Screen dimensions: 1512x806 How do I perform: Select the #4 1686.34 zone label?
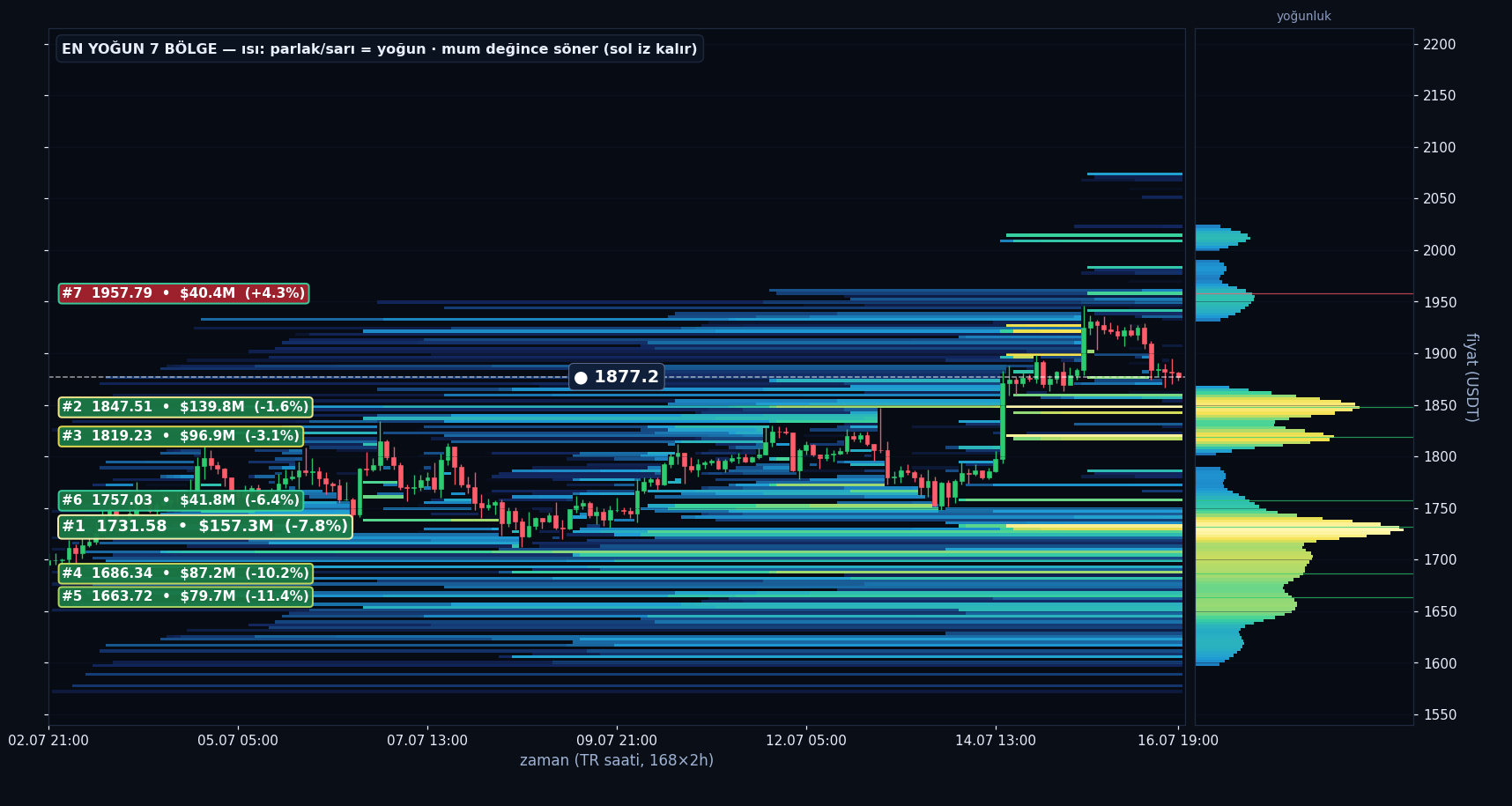pos(185,573)
